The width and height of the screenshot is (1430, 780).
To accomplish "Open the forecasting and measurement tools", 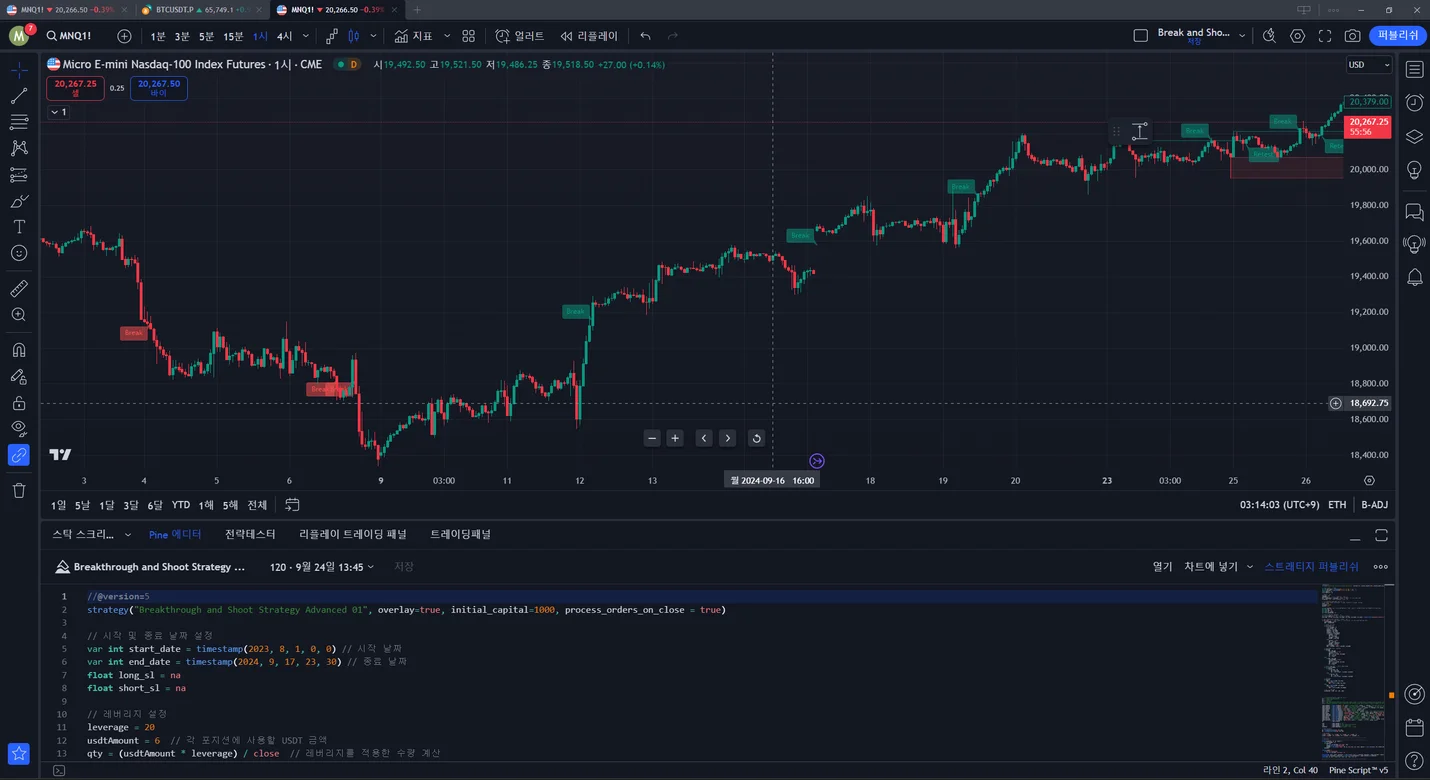I will pos(19,174).
